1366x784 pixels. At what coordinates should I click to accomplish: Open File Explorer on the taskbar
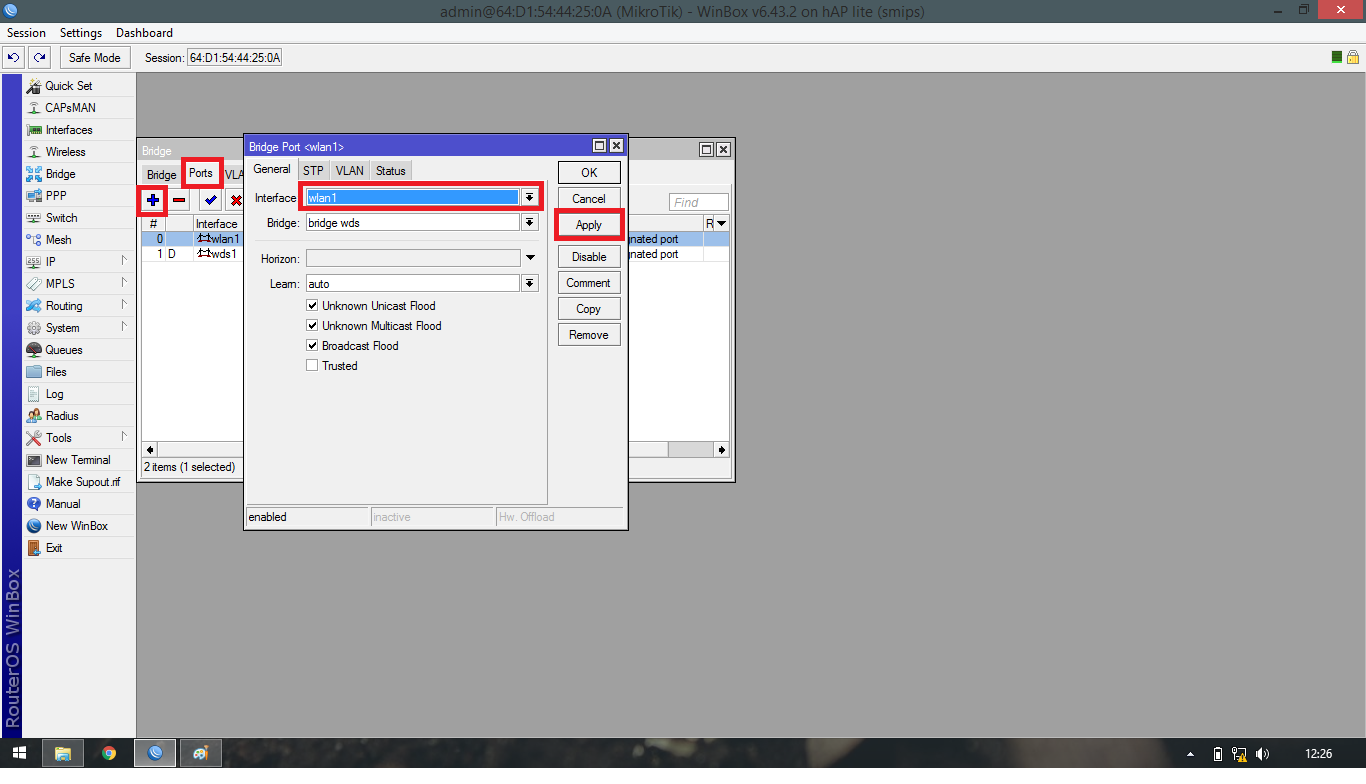(63, 753)
